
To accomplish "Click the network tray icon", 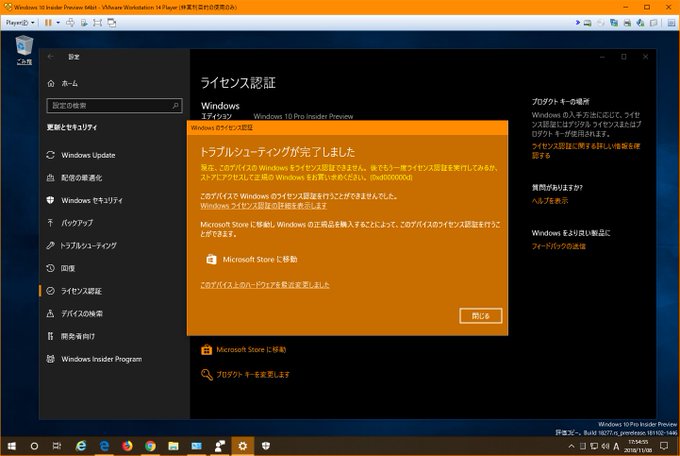I will click(x=594, y=446).
